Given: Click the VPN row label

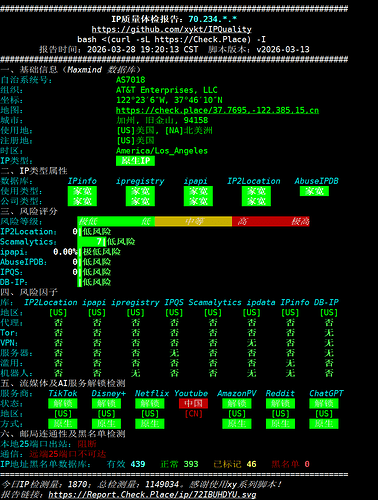Looking at the screenshot, I should click(9, 343).
